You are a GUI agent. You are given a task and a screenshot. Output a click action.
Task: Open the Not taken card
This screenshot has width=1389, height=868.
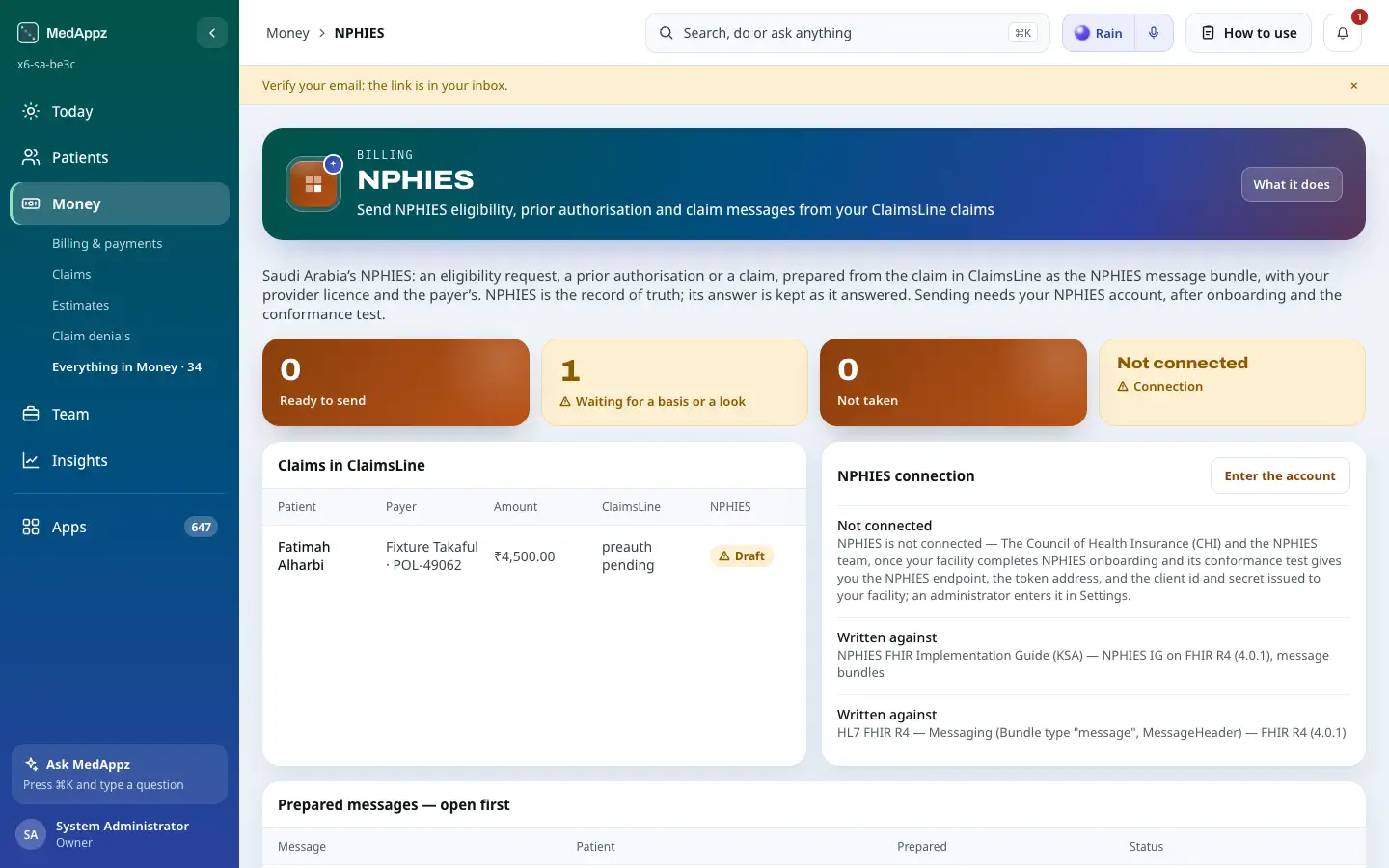coord(953,382)
